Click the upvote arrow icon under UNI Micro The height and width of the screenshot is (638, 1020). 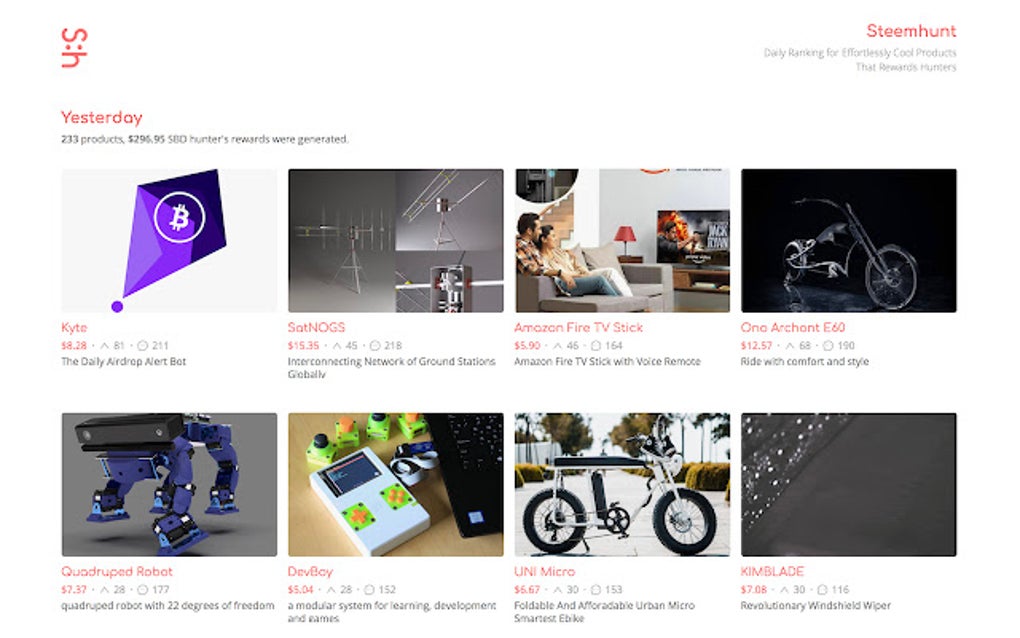(x=557, y=589)
